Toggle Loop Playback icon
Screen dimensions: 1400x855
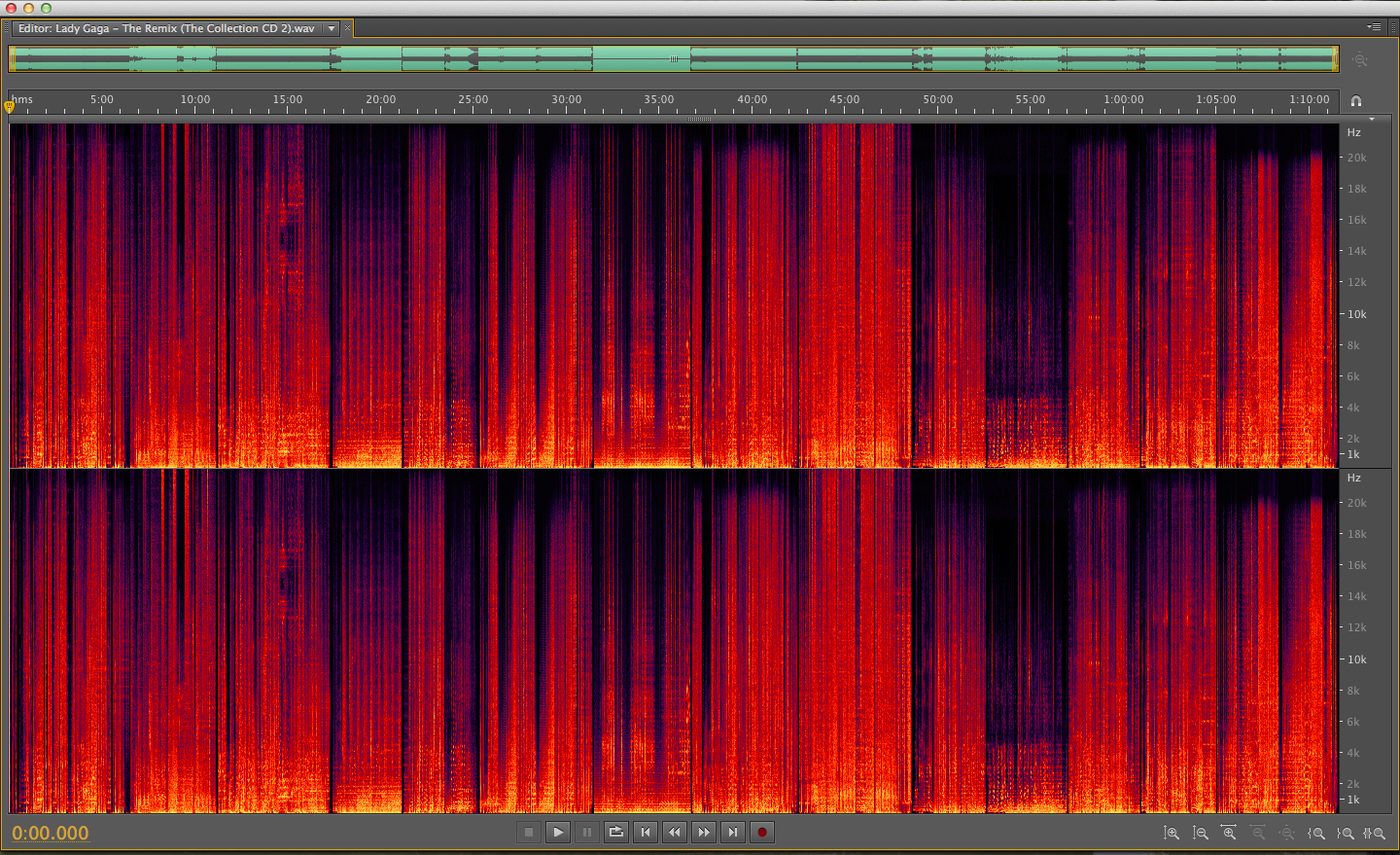[616, 832]
